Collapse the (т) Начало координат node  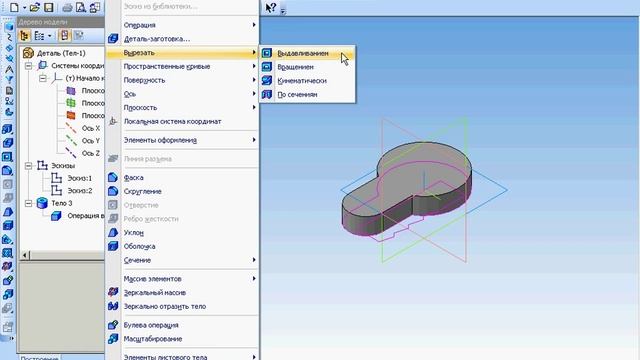coord(42,78)
